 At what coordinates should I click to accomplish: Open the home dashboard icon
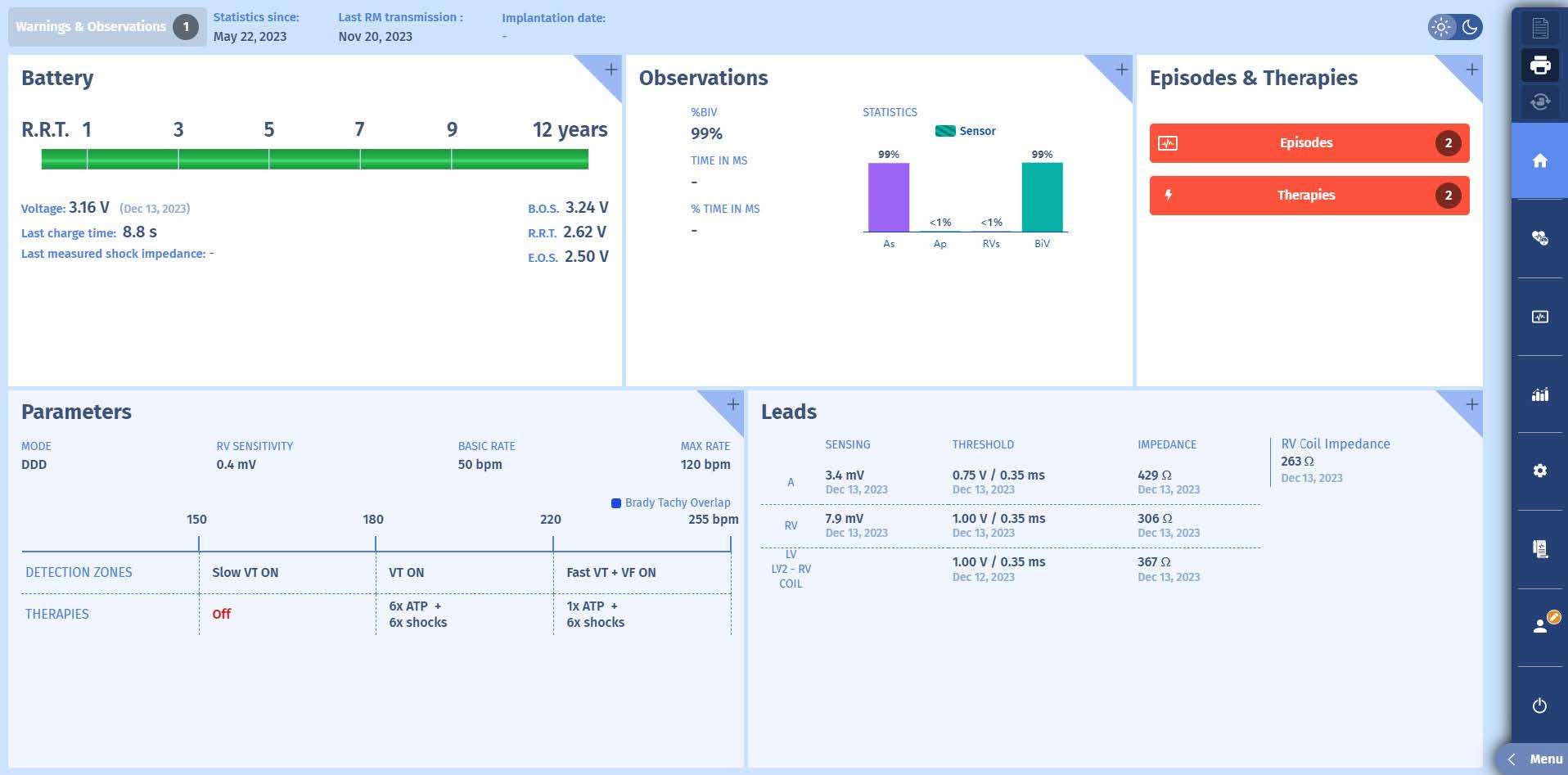click(x=1539, y=161)
